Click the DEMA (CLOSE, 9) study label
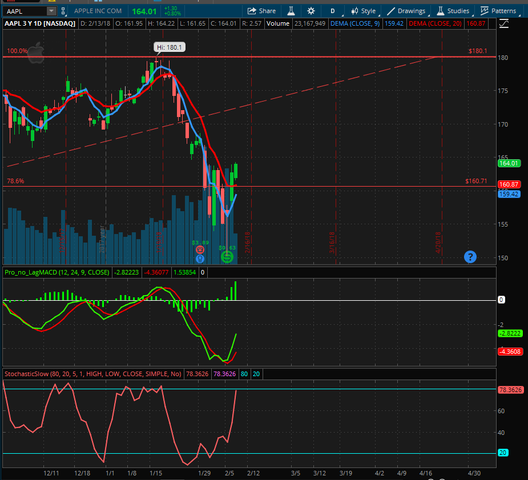The image size is (528, 480). (x=355, y=24)
